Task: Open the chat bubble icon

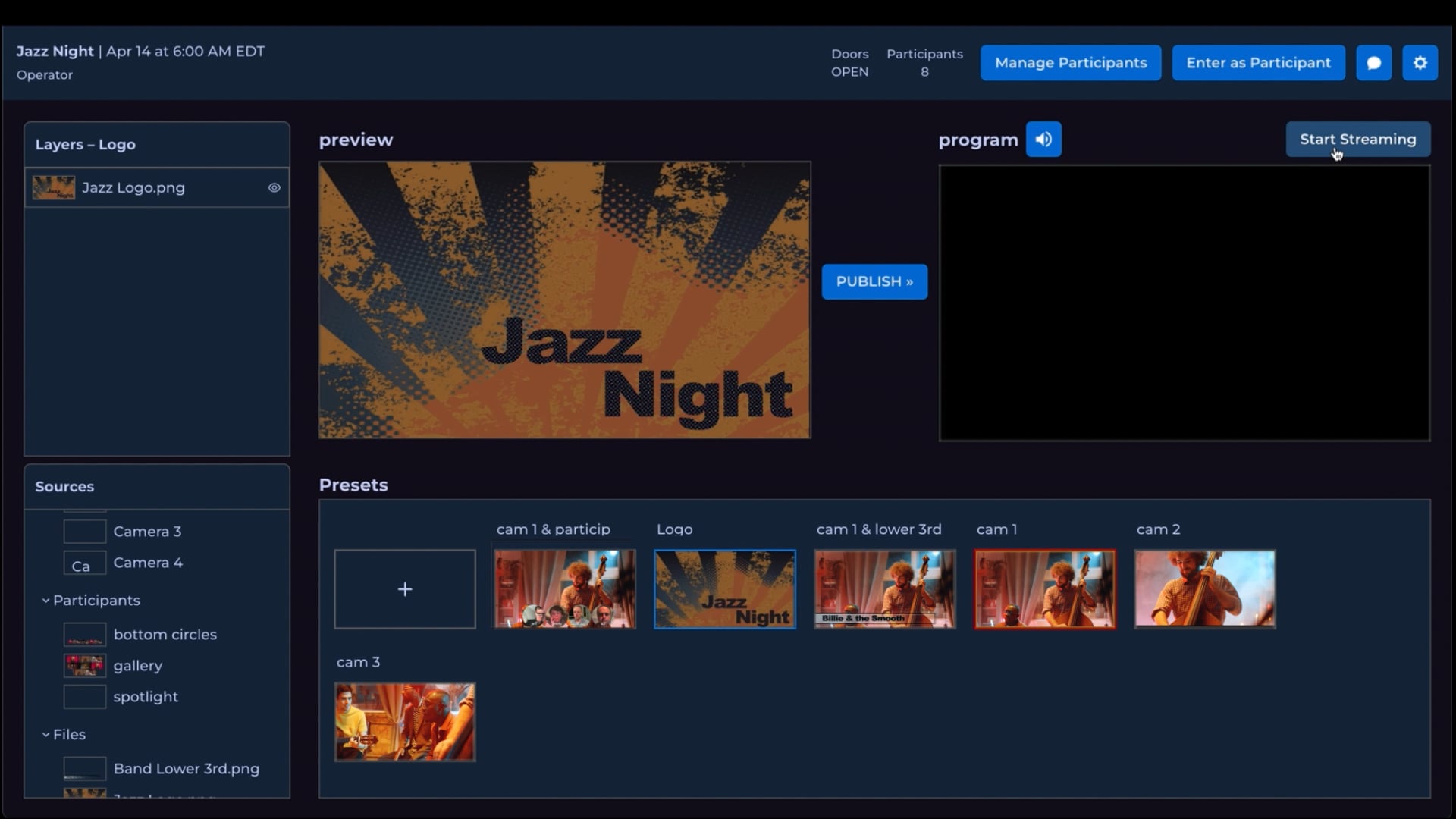Action: pyautogui.click(x=1373, y=63)
